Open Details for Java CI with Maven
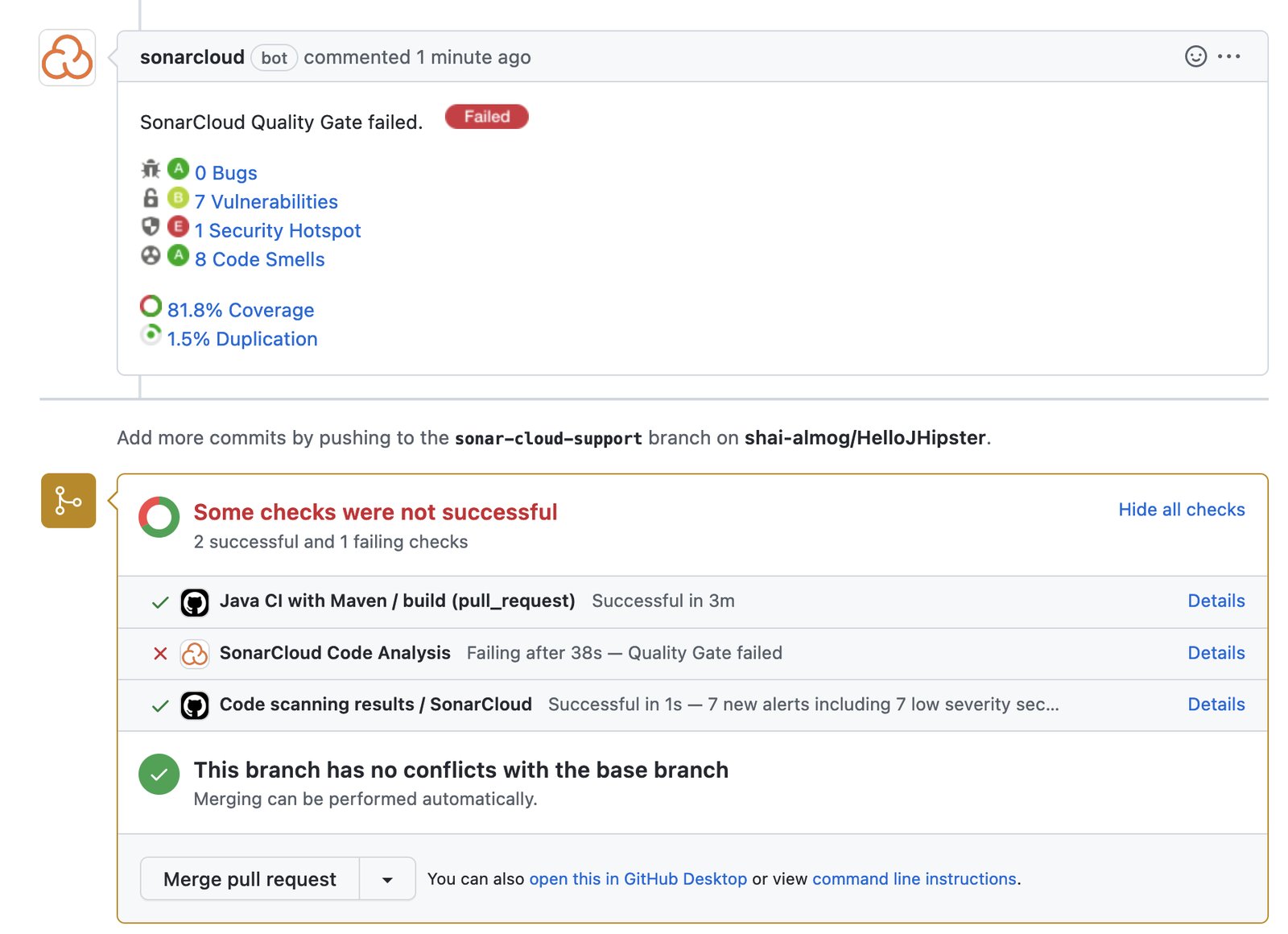The image size is (1288, 934). point(1216,601)
